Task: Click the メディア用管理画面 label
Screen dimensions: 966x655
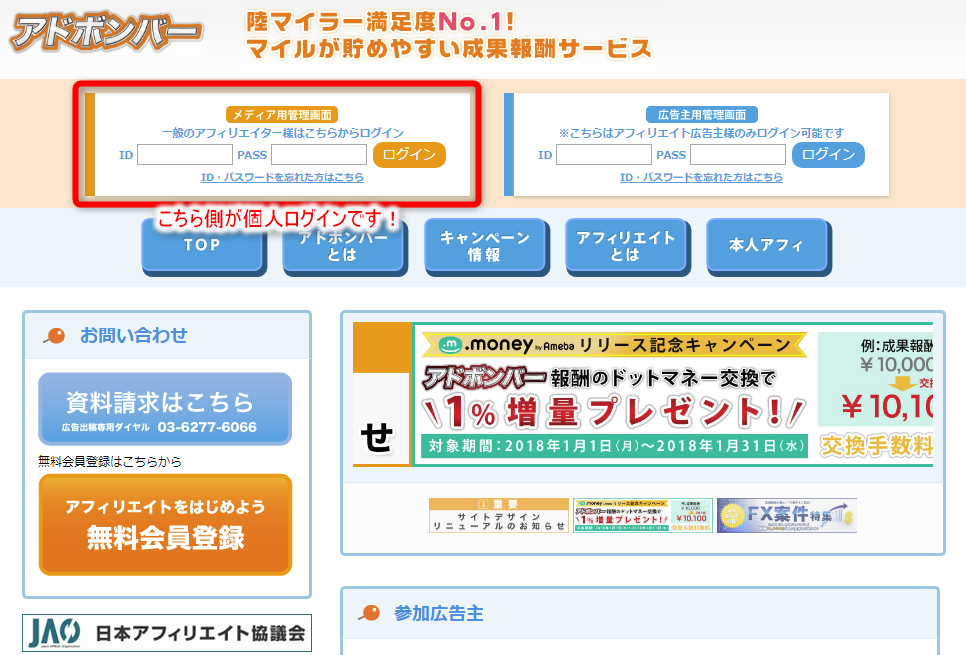Action: pyautogui.click(x=282, y=115)
